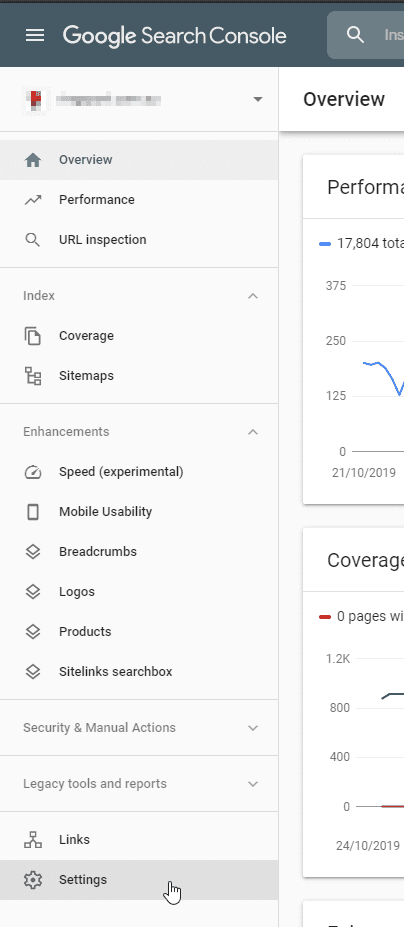
Task: Expand Security & Manual Actions section
Action: [x=253, y=728]
